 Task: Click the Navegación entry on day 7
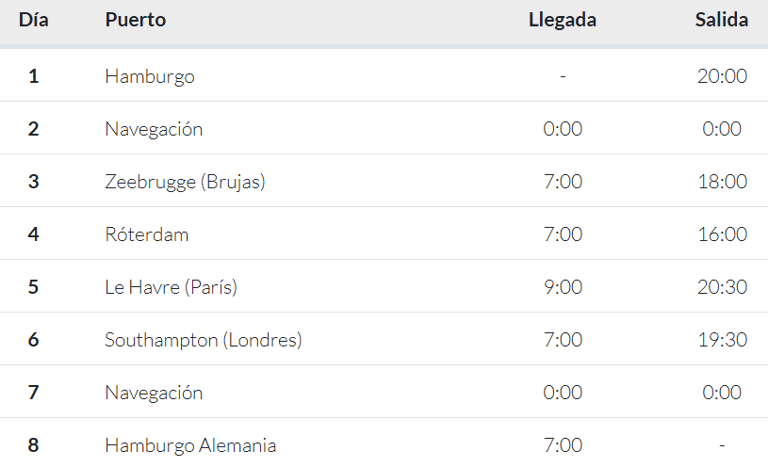153,393
